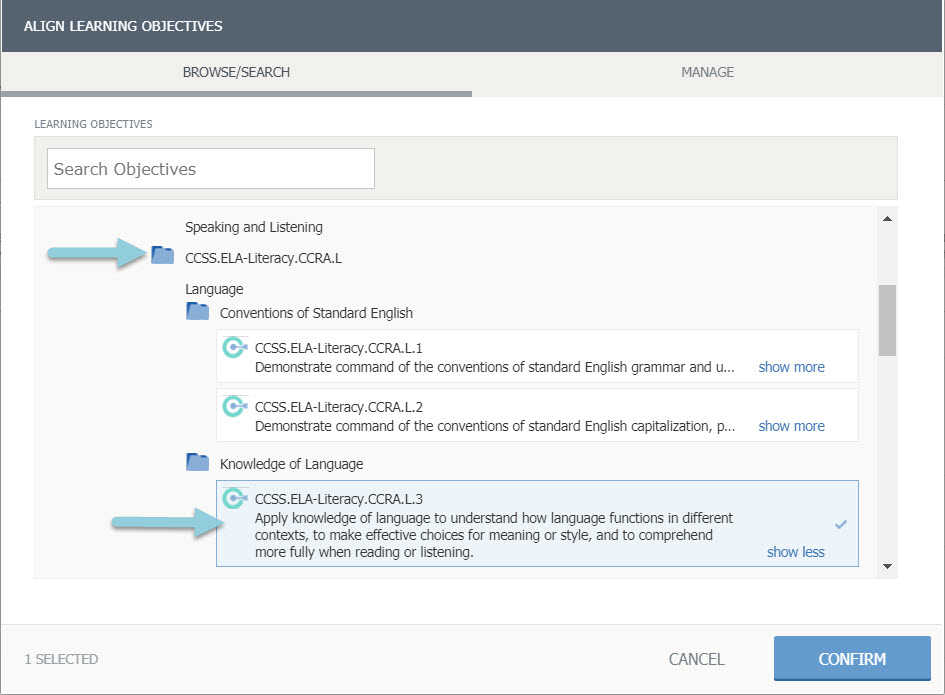Click the scroll down arrow of objectives list
945x695 pixels.
(x=887, y=566)
